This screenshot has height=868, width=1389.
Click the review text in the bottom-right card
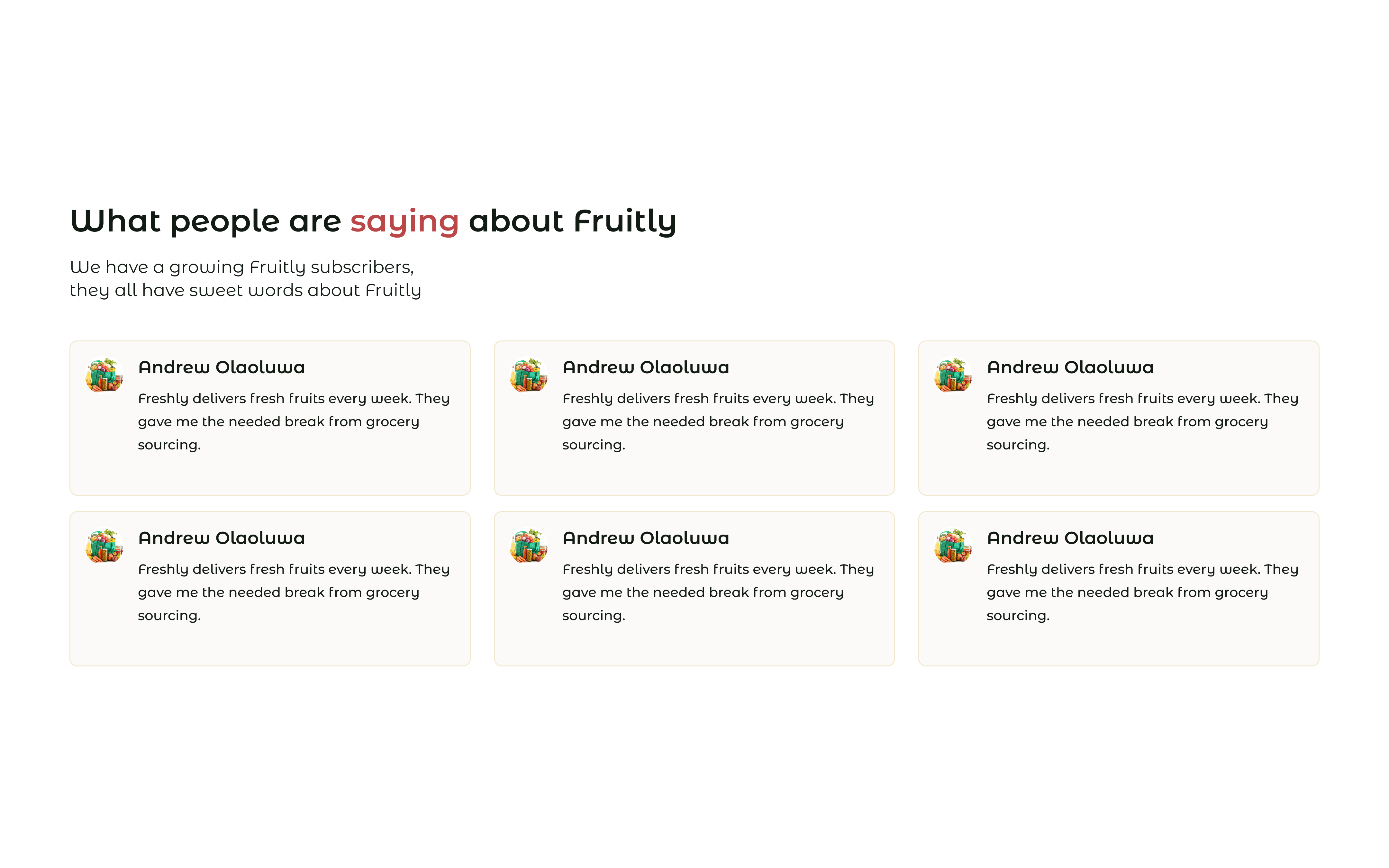tap(1142, 592)
